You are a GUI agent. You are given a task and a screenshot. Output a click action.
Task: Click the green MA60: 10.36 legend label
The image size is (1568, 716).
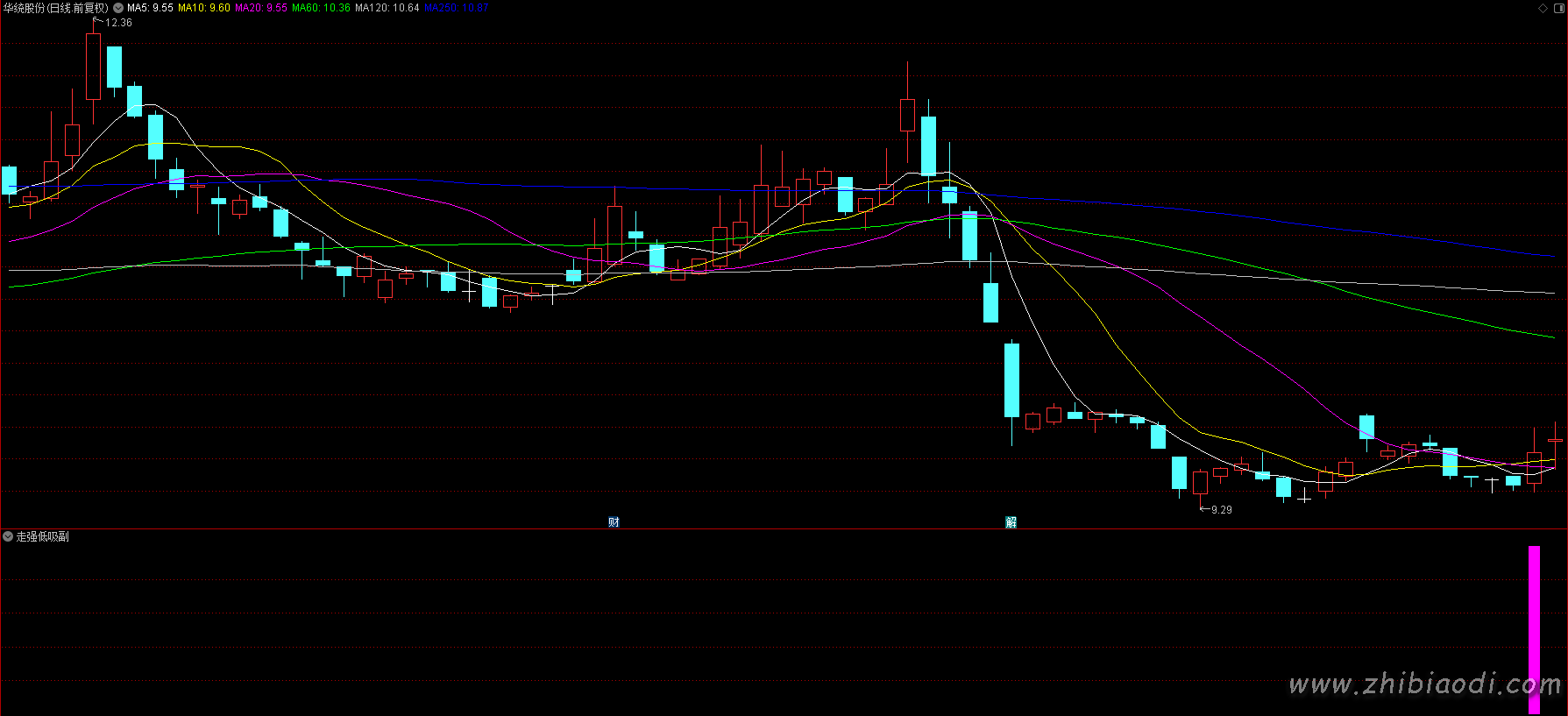coord(321,8)
